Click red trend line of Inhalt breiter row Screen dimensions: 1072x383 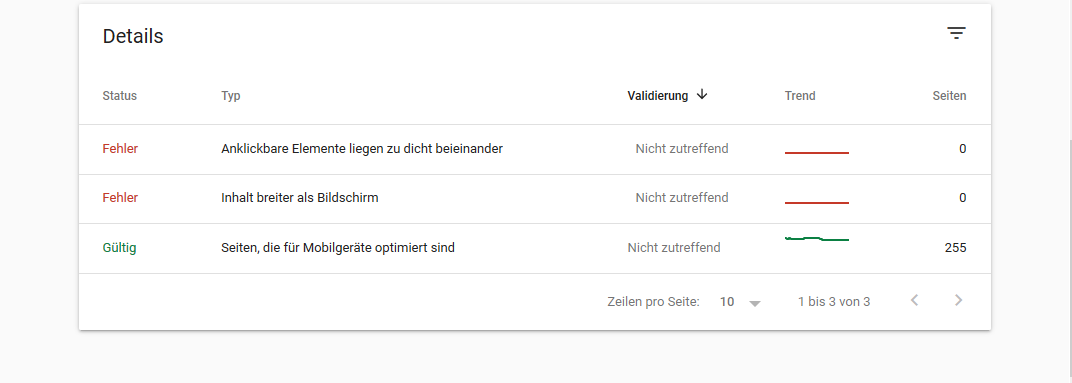pos(816,202)
